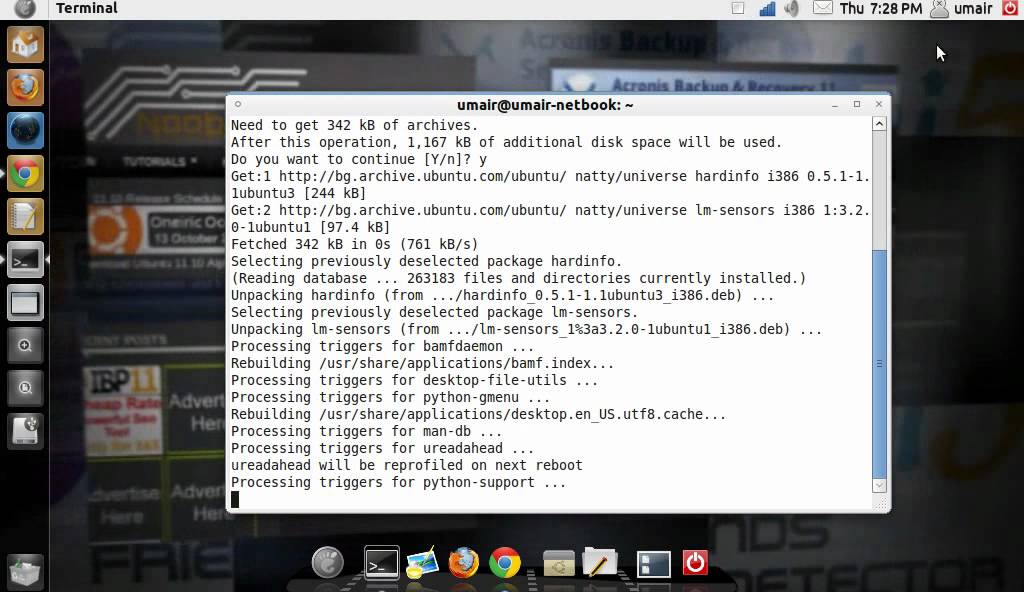Click the blue terminal scrollbar thumb

879,363
